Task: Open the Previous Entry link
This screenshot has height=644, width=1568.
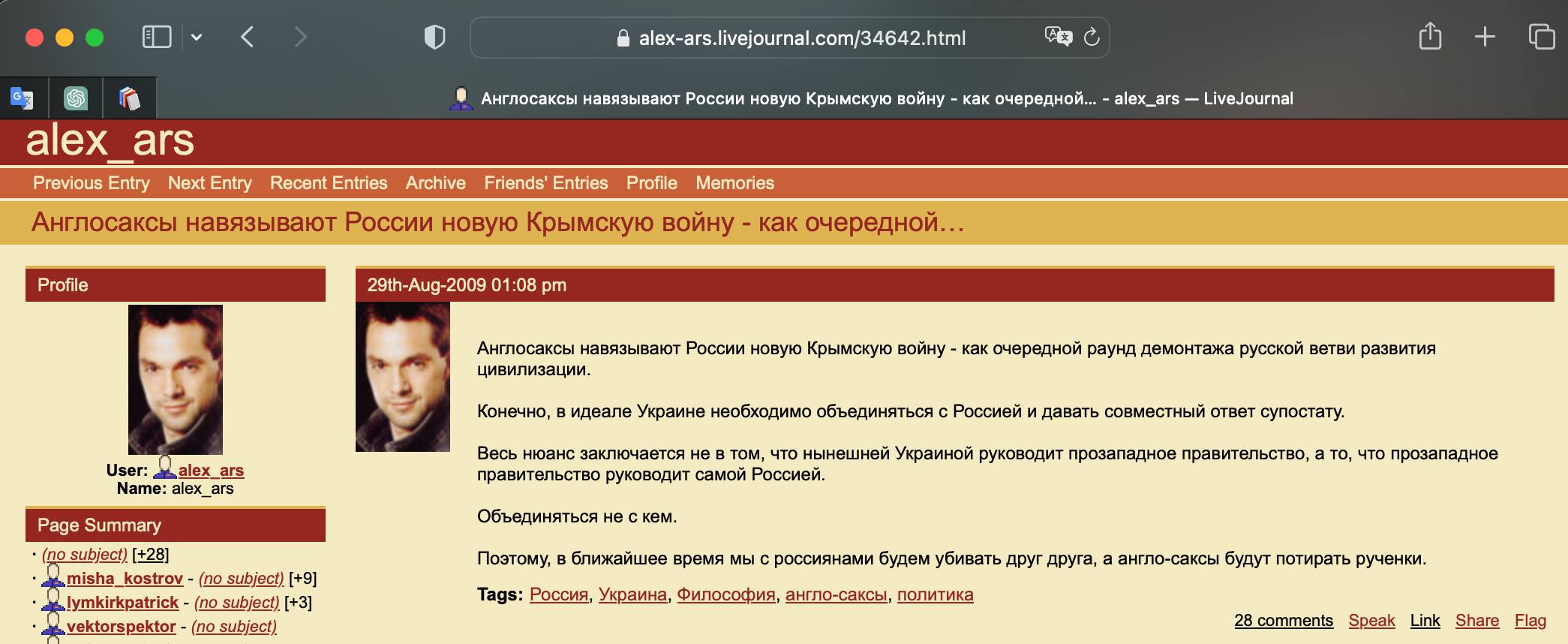Action: coord(92,183)
